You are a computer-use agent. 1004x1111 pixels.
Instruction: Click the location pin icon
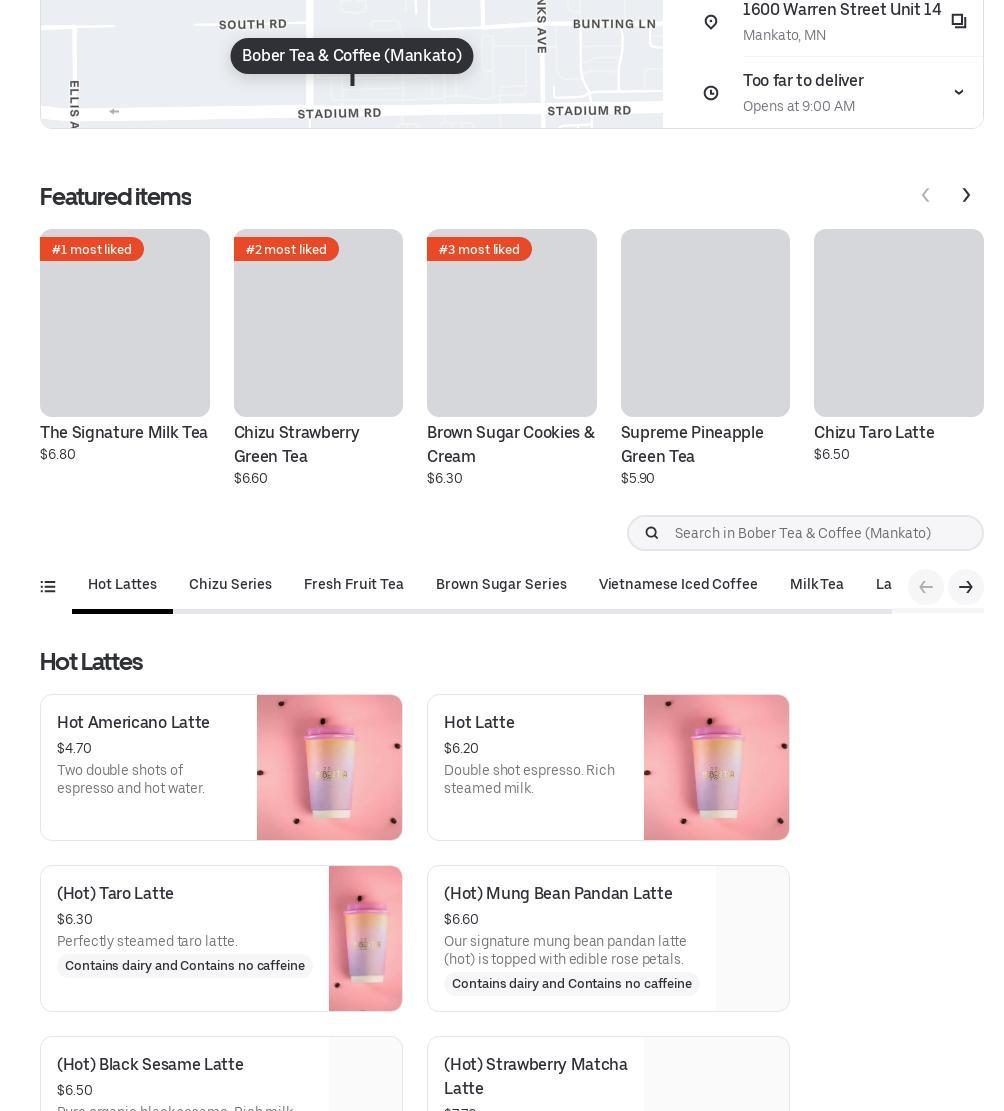(x=711, y=22)
